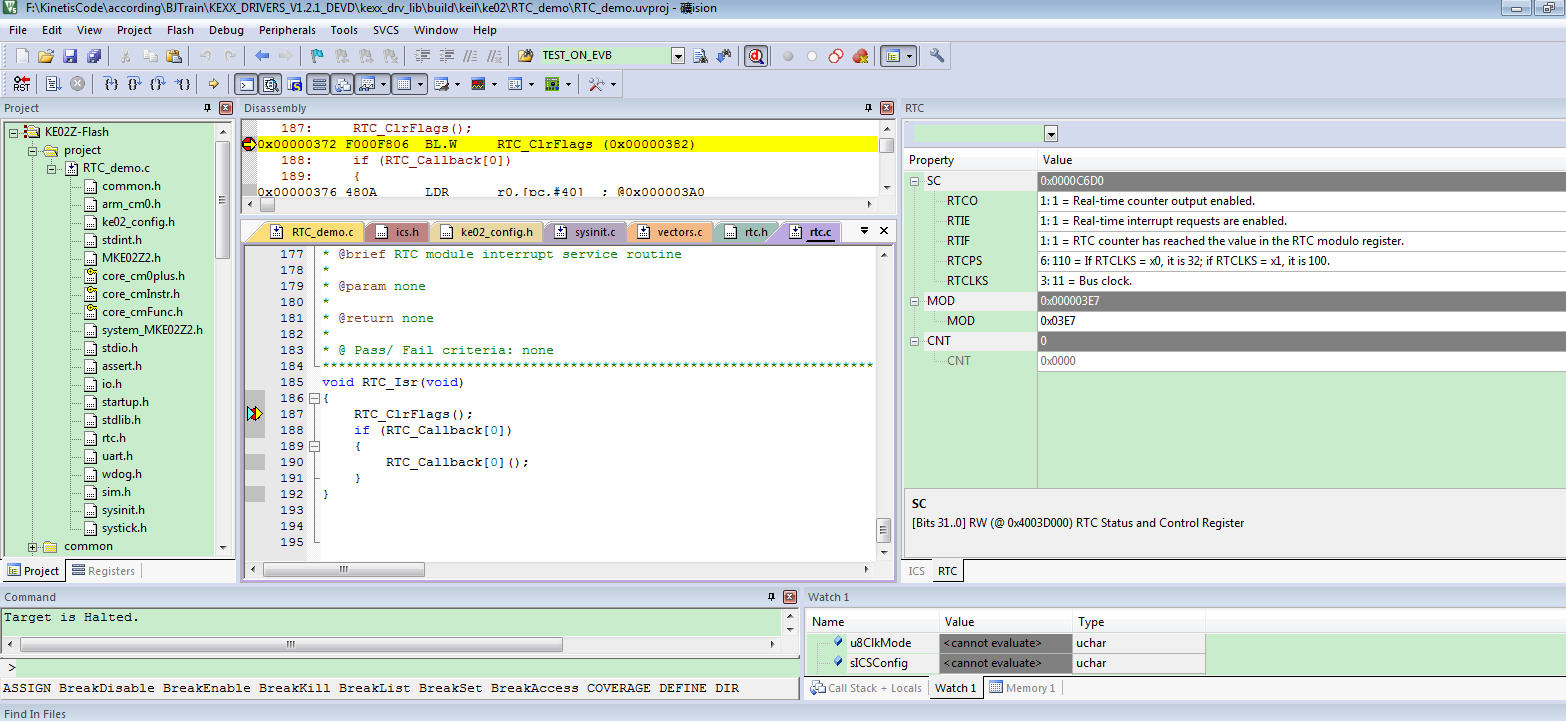Insert a bookmark with flag icon
This screenshot has width=1566, height=721.
click(317, 56)
